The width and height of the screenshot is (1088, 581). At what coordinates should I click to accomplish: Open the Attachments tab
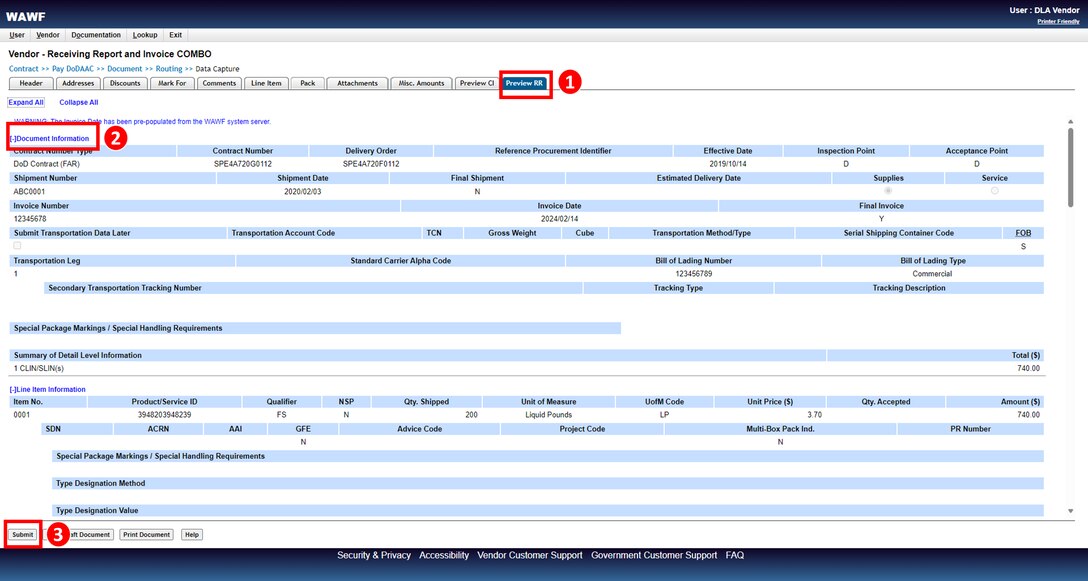[357, 83]
